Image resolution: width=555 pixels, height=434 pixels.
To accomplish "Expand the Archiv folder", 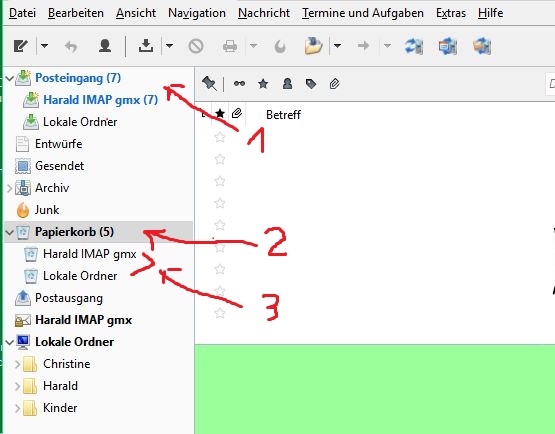I will (x=10, y=188).
